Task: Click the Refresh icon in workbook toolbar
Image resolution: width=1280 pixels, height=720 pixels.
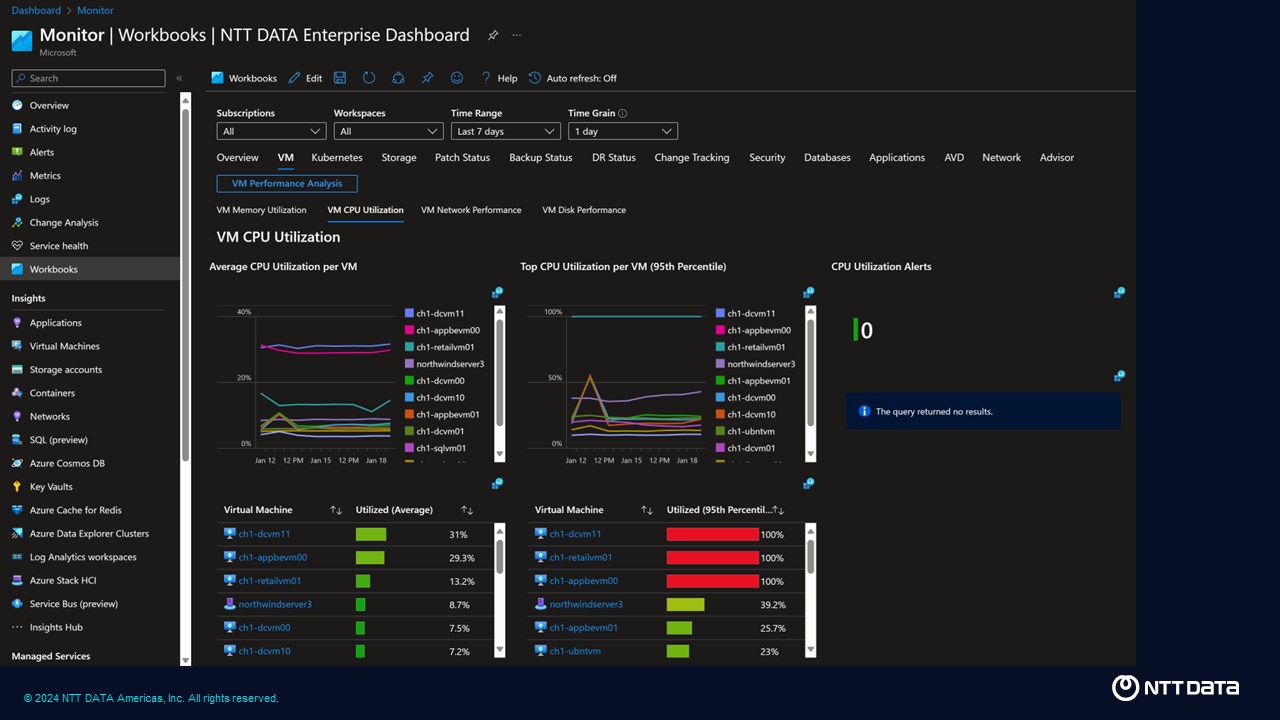Action: tap(369, 78)
